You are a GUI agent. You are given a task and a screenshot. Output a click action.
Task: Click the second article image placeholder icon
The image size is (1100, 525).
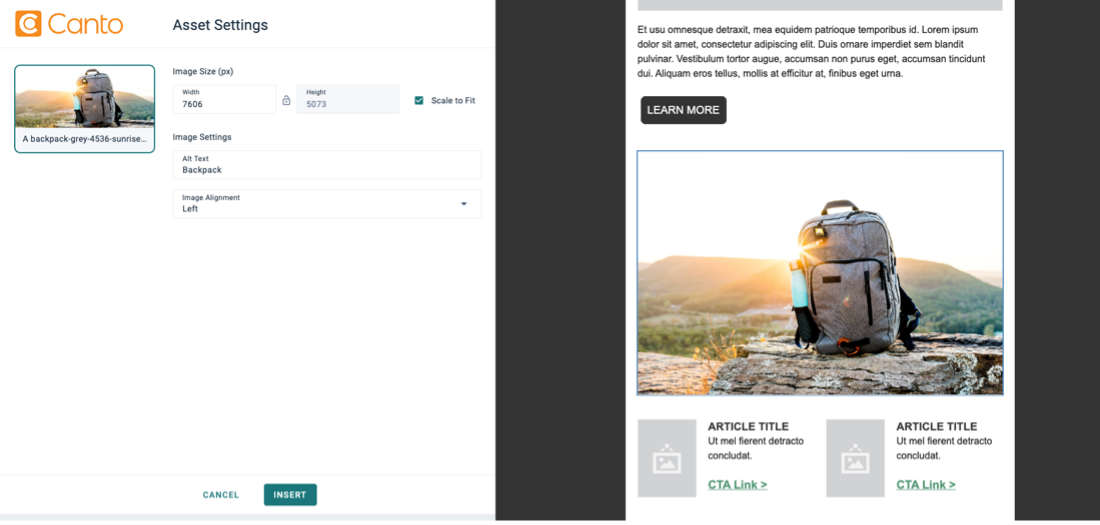[855, 458]
